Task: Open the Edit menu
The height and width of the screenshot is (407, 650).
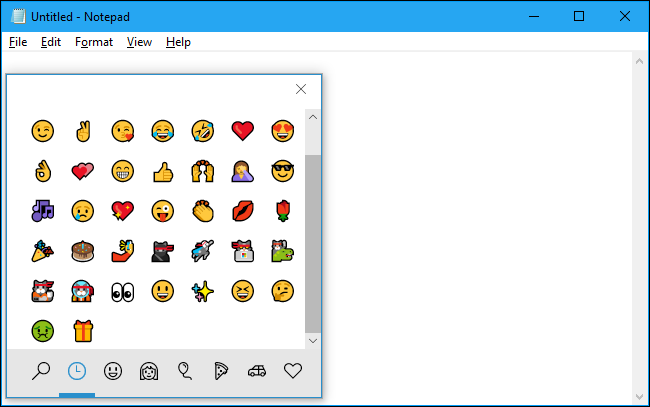Action: coord(51,42)
